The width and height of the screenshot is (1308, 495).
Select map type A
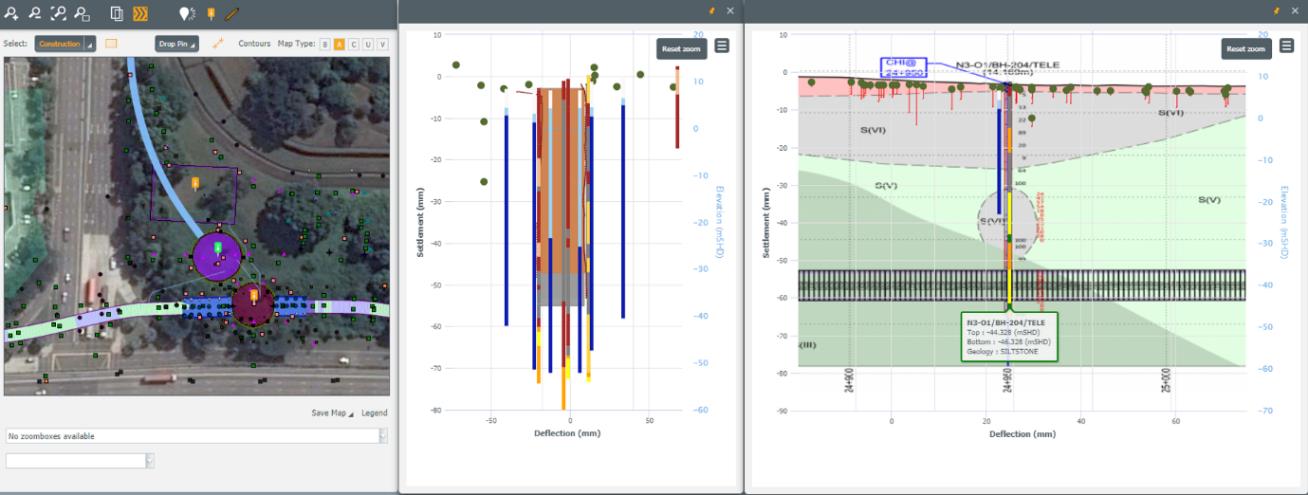tap(339, 44)
